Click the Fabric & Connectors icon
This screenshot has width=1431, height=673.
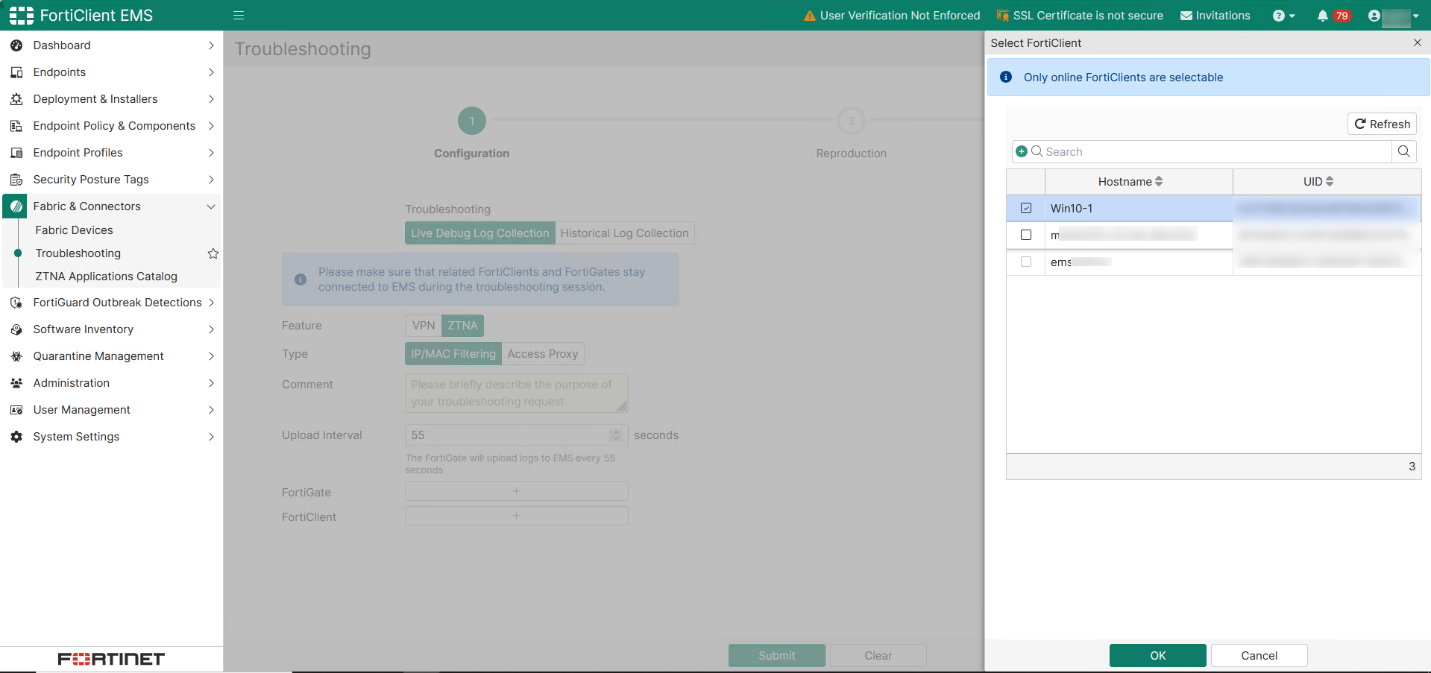pos(15,206)
